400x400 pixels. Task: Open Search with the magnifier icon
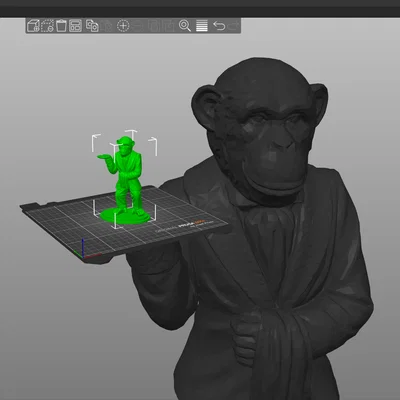click(185, 26)
